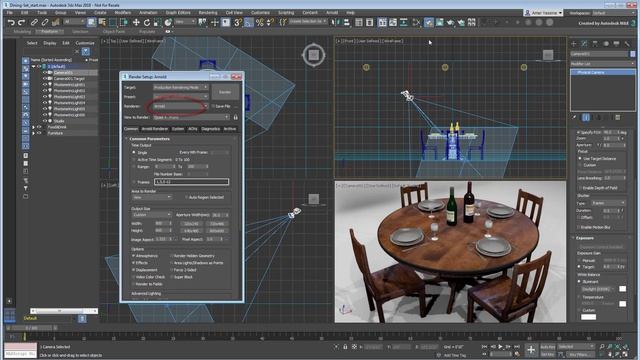The width and height of the screenshot is (640, 360).
Task: Switch to the System tab in Render Setup
Action: (178, 129)
